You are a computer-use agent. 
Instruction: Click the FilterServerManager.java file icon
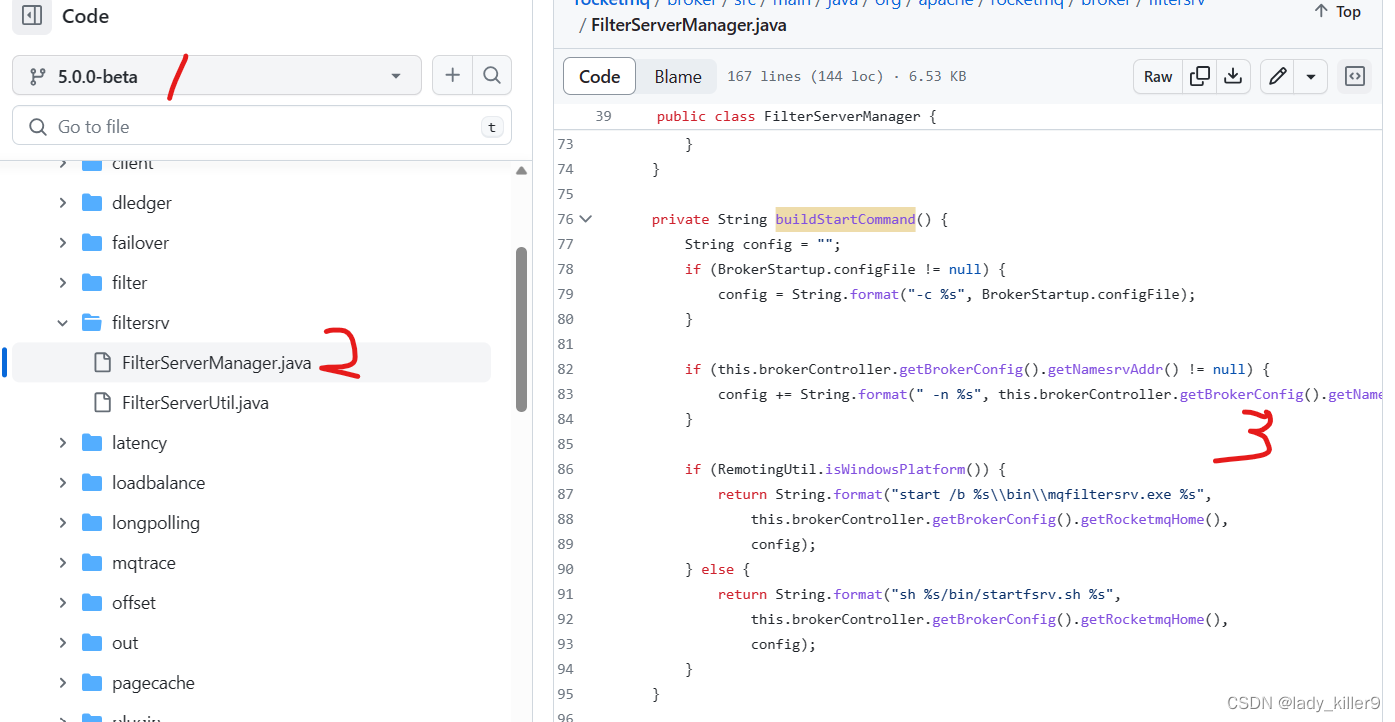(x=102, y=363)
